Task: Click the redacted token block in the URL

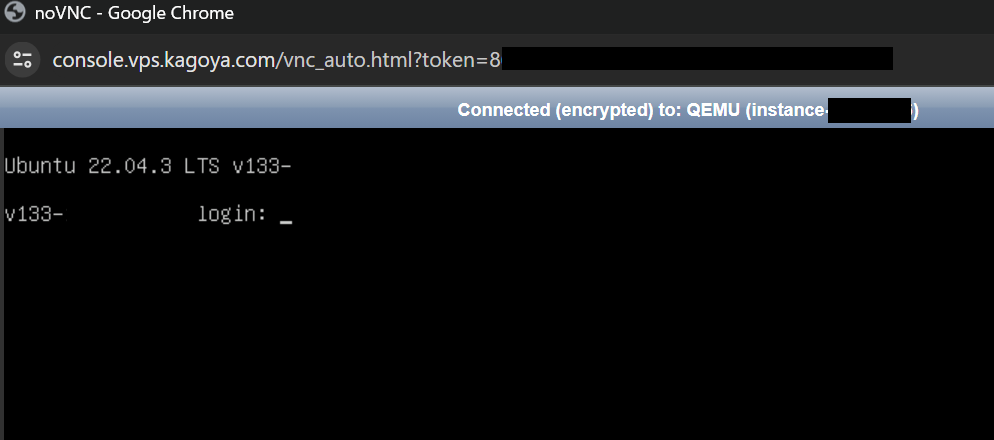Action: click(696, 59)
